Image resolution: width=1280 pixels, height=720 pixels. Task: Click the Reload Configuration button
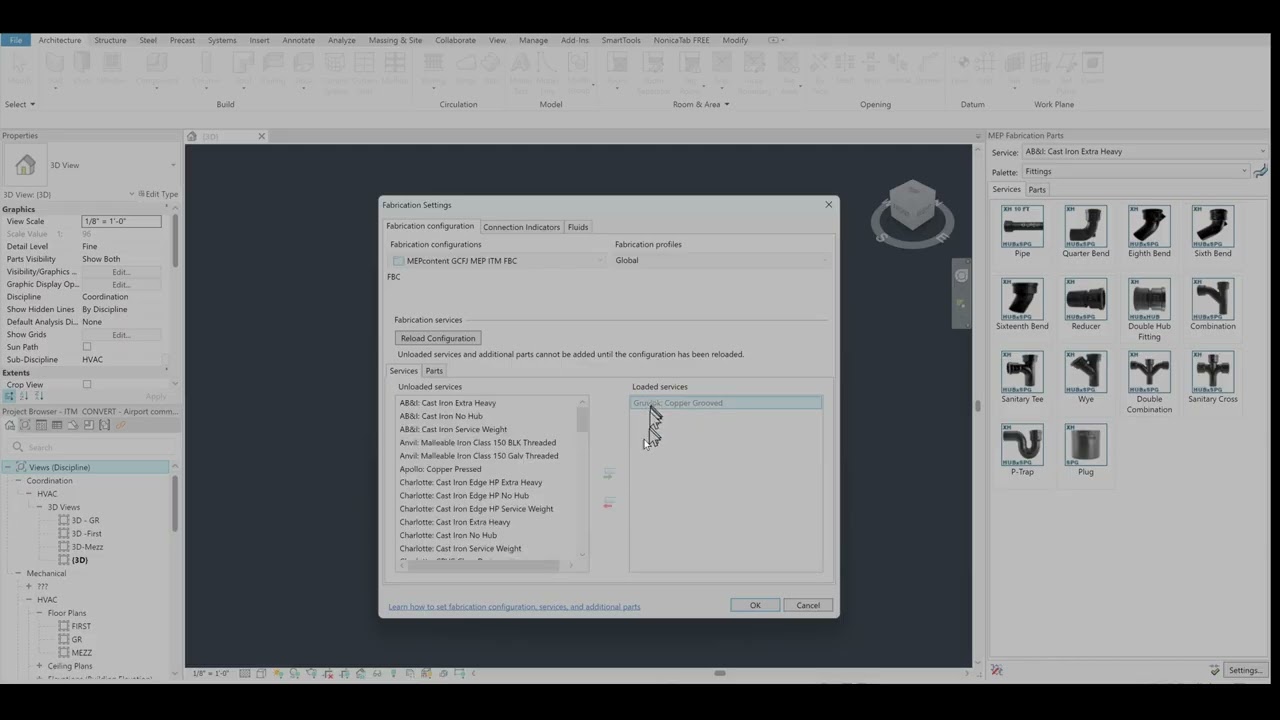coord(438,338)
